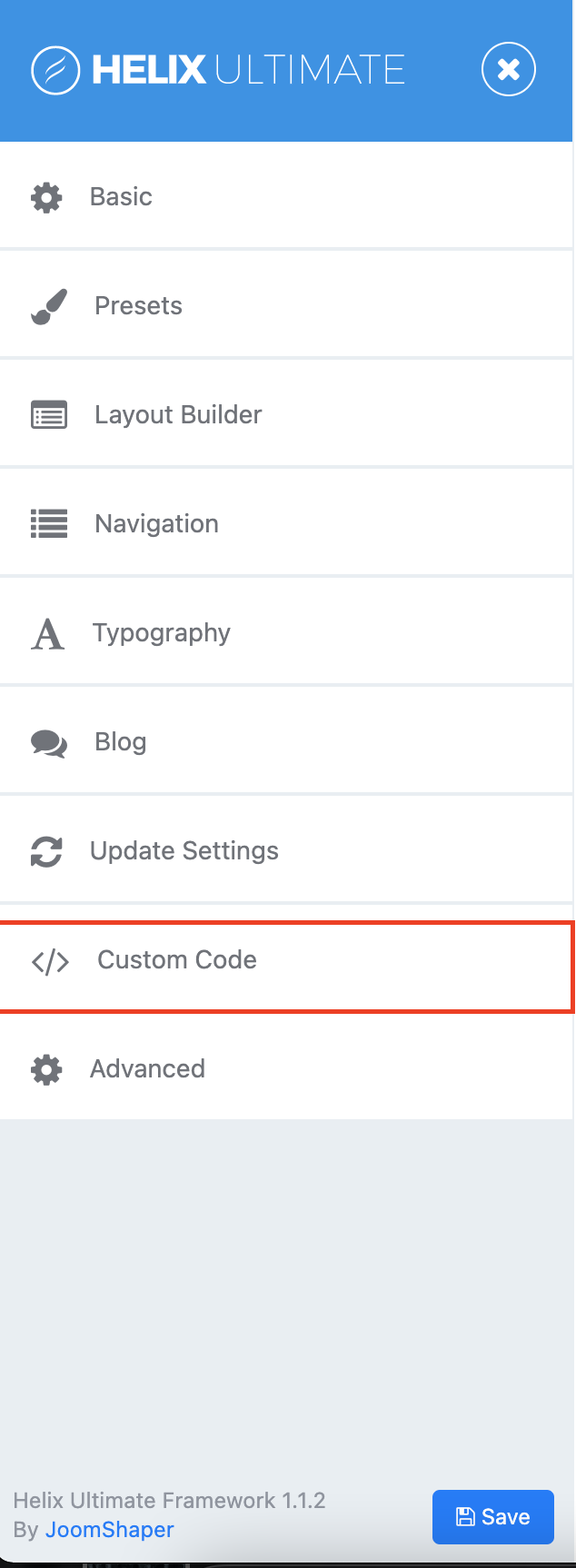Follow the JoomShaper link
Screen dimensions: 576x1568
(x=109, y=1530)
